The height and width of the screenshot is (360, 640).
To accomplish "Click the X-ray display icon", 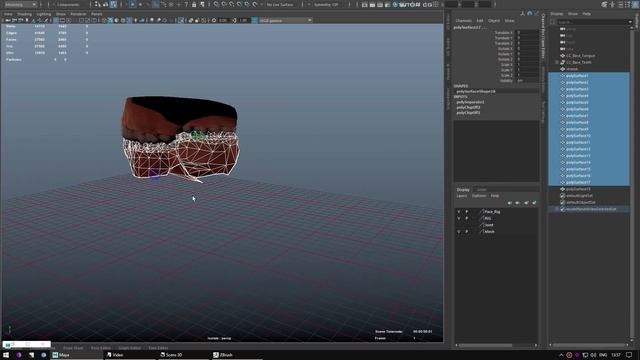I will 191,20.
